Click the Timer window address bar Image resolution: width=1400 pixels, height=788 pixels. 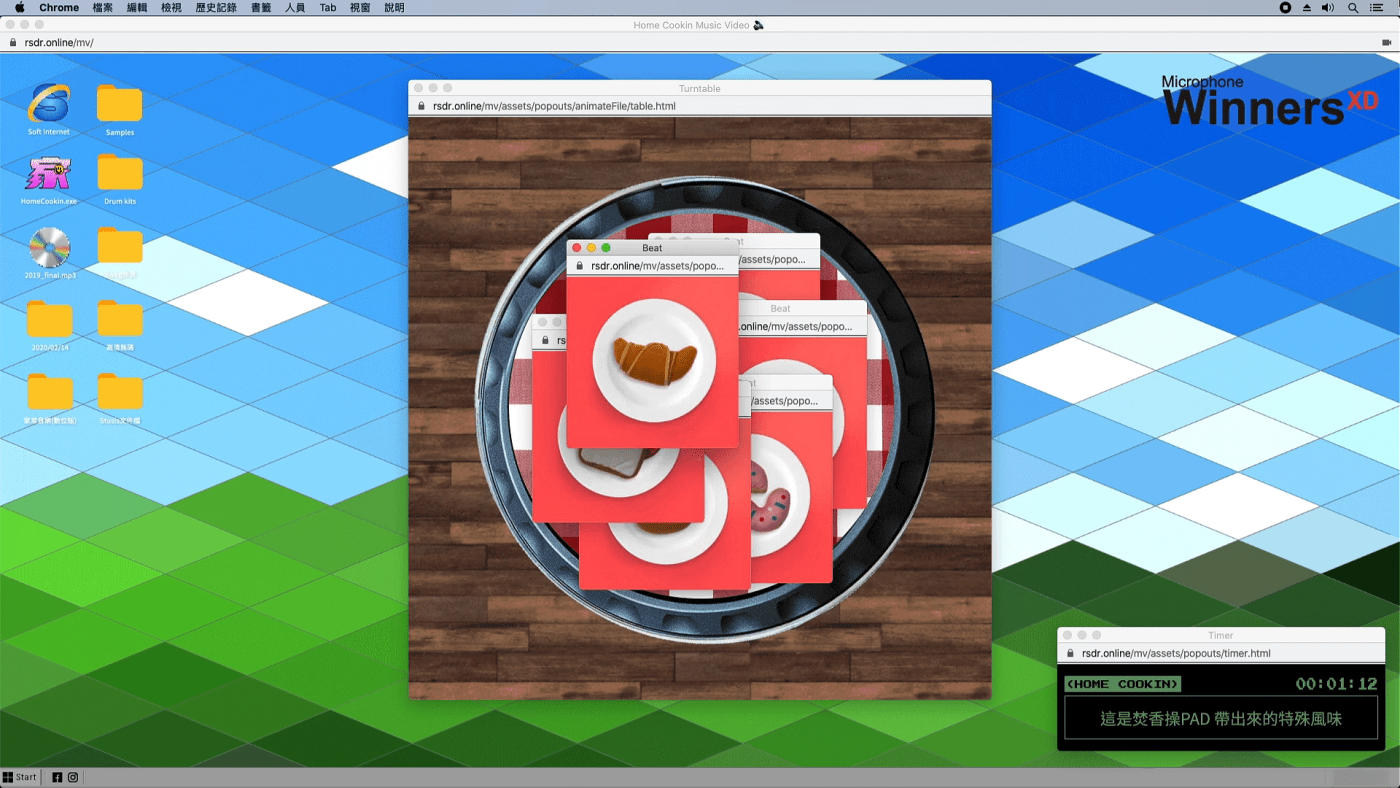[1221, 653]
